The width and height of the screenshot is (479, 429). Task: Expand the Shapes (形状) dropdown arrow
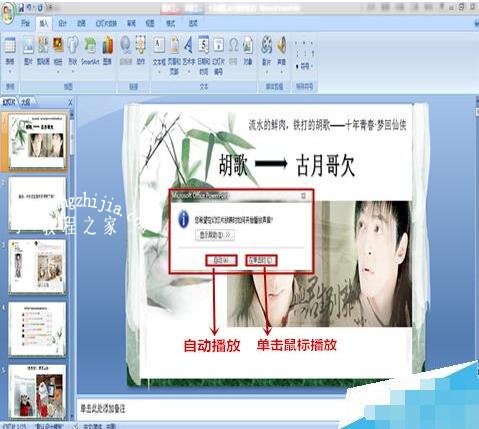pos(73,71)
